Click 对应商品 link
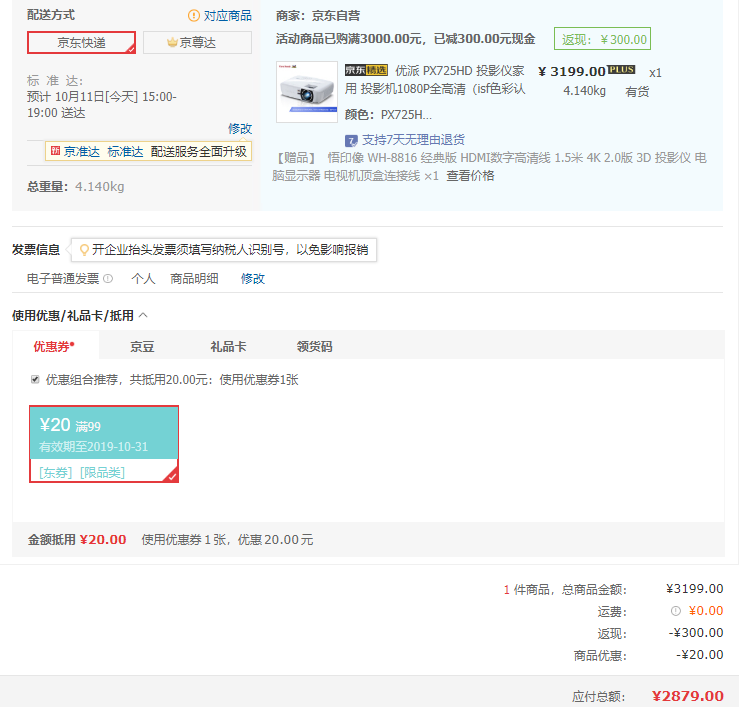745x707 pixels. click(228, 16)
